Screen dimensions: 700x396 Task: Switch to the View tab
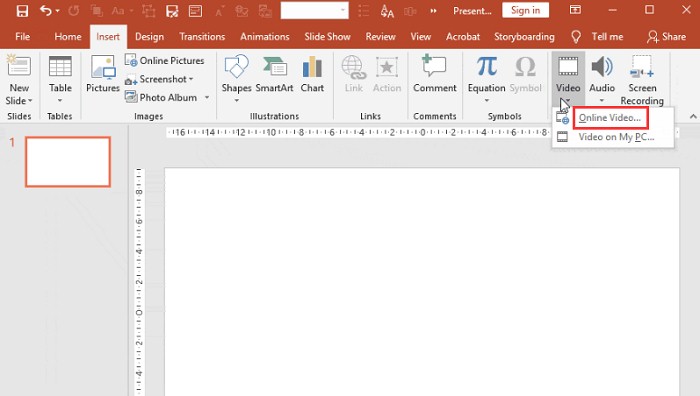(421, 37)
